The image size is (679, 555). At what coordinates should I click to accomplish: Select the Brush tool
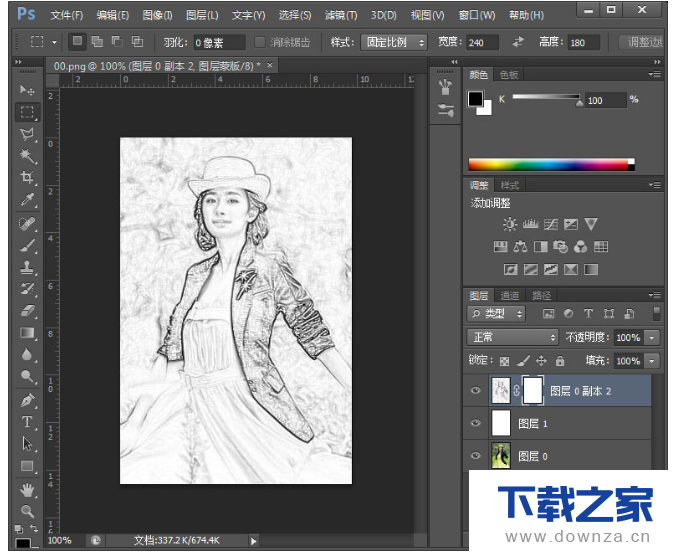tap(27, 245)
